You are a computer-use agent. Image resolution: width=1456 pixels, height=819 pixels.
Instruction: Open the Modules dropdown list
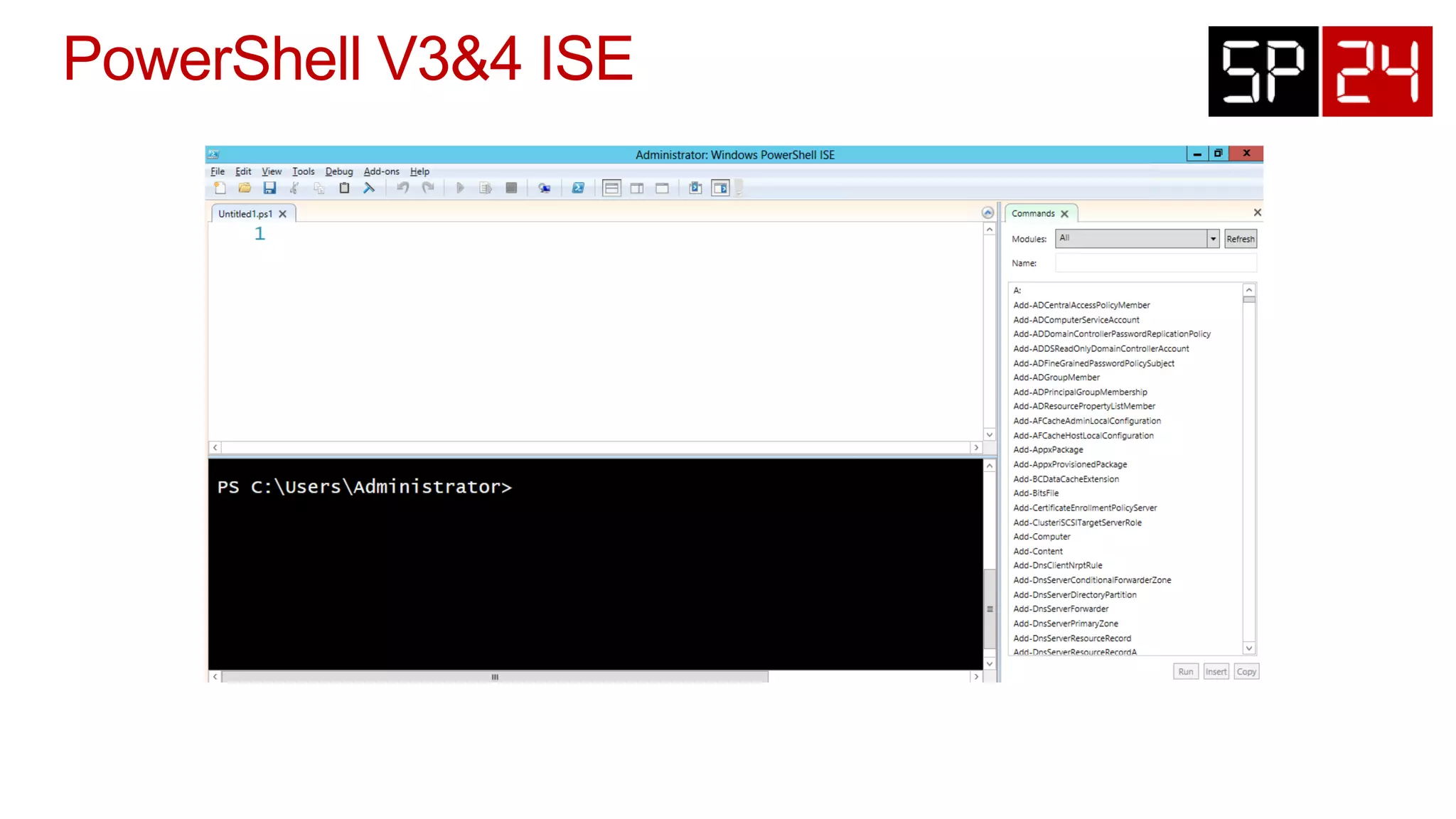click(1213, 239)
